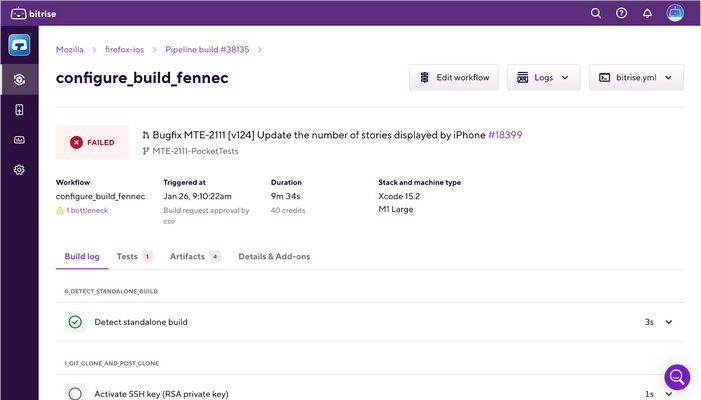
Task: Switch to the Artifacts tab
Action: click(x=195, y=257)
